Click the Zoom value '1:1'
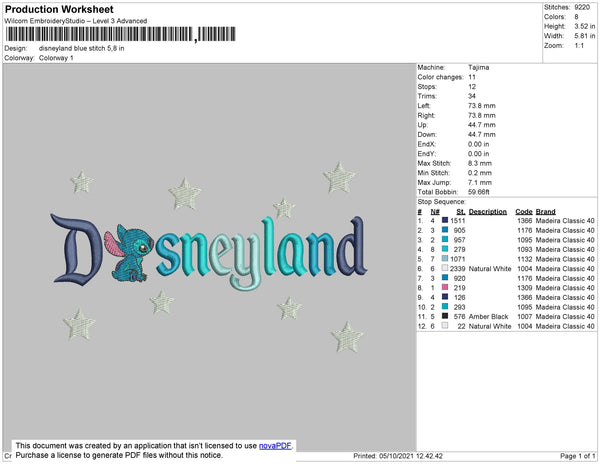Image resolution: width=600 pixels, height=464 pixels. pos(579,46)
